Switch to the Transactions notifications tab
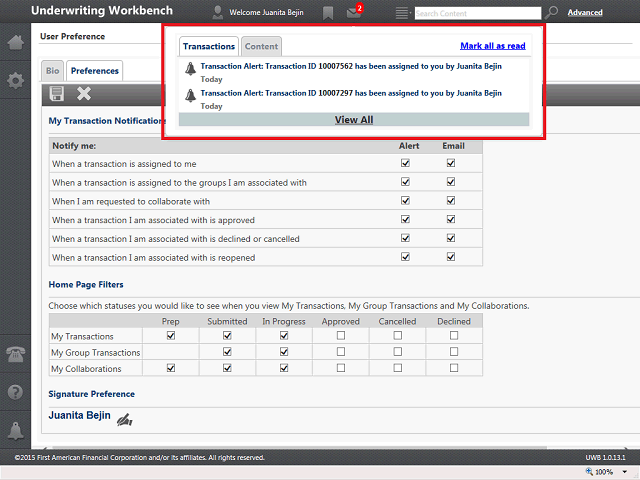This screenshot has width=640, height=480. 209,46
